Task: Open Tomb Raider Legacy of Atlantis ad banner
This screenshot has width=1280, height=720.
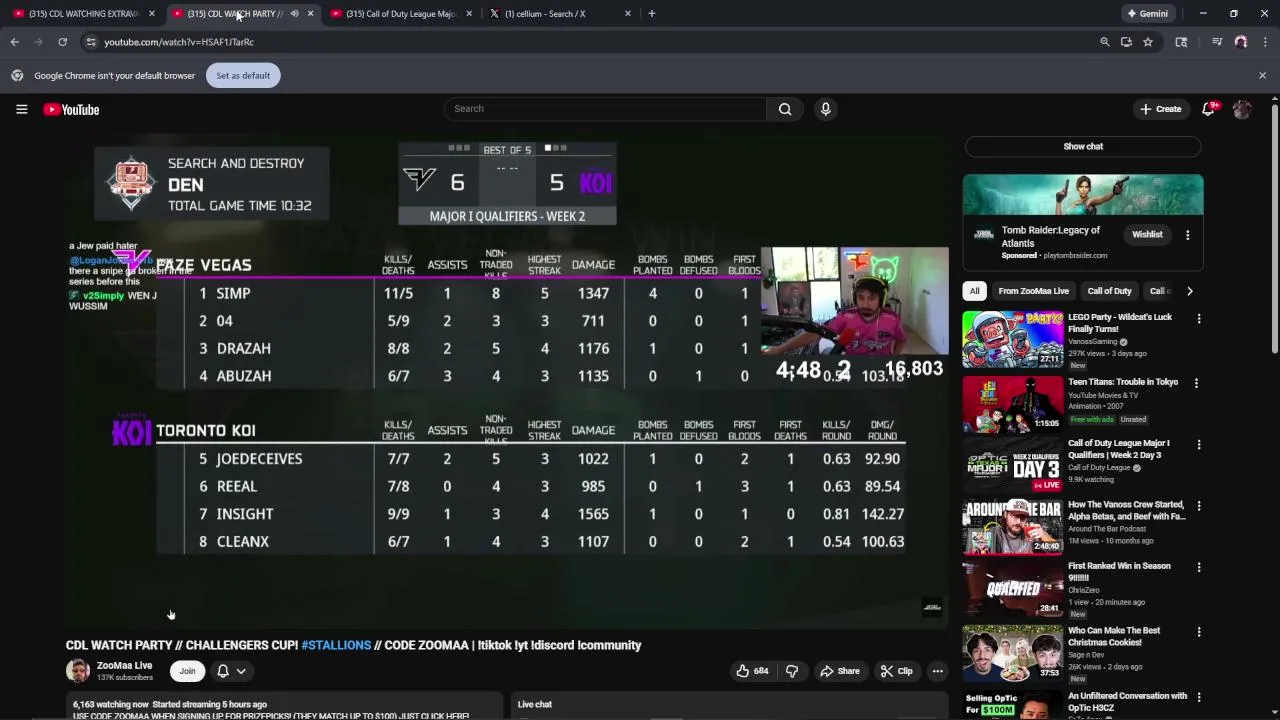Action: pyautogui.click(x=1083, y=194)
